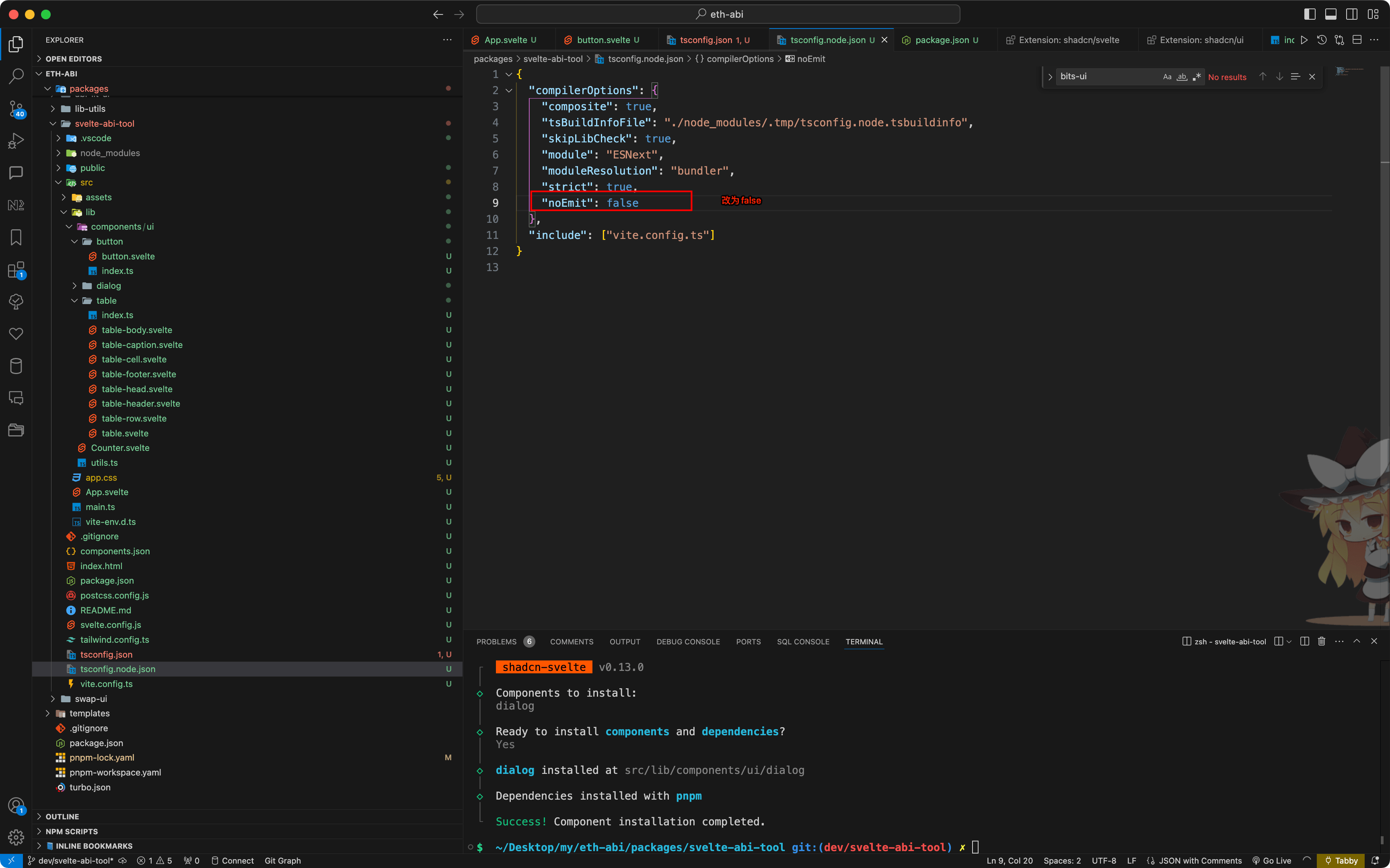This screenshot has height=868, width=1390.
Task: Open vite.config.ts in the explorer
Action: (x=106, y=684)
